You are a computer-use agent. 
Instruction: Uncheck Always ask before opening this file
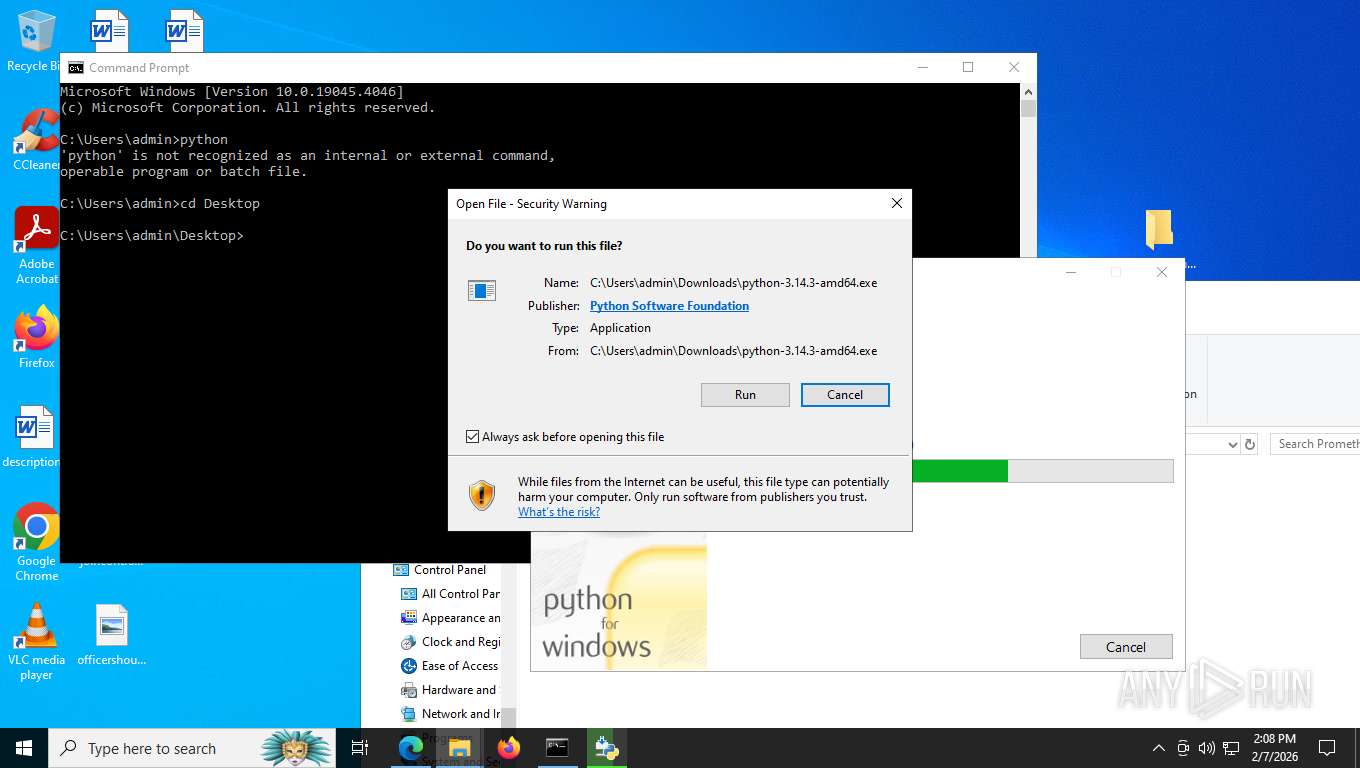473,437
